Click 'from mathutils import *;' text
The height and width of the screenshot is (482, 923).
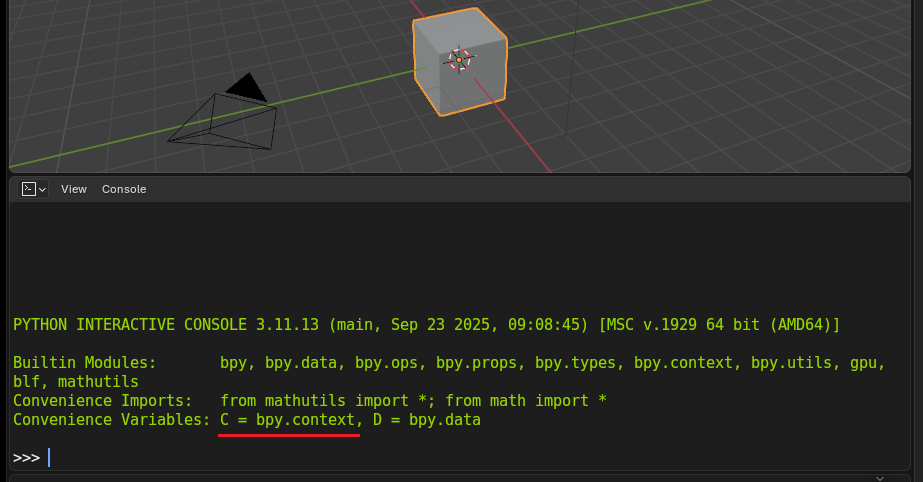point(327,401)
